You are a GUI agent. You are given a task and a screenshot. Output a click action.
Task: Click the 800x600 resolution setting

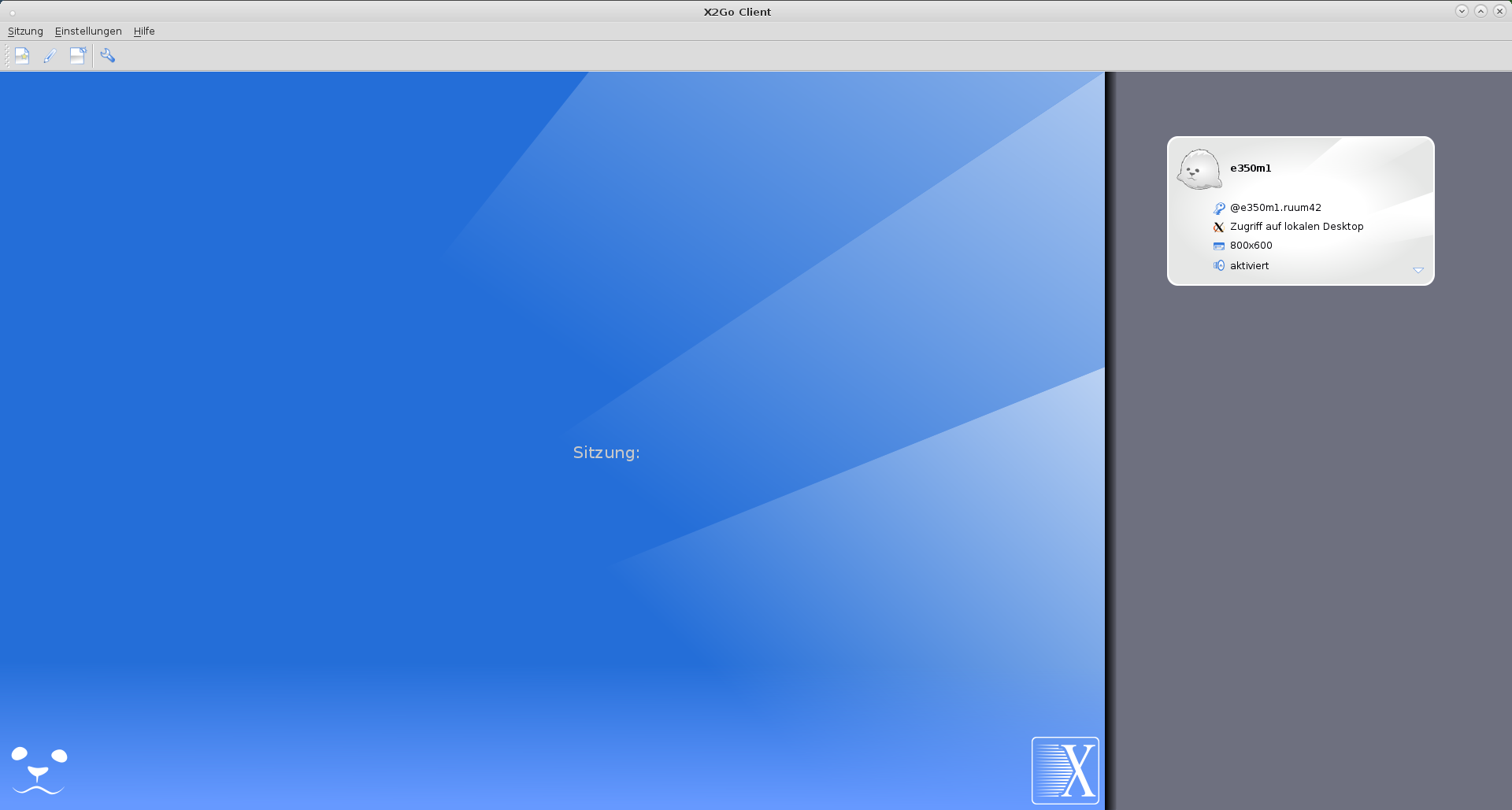click(x=1251, y=246)
